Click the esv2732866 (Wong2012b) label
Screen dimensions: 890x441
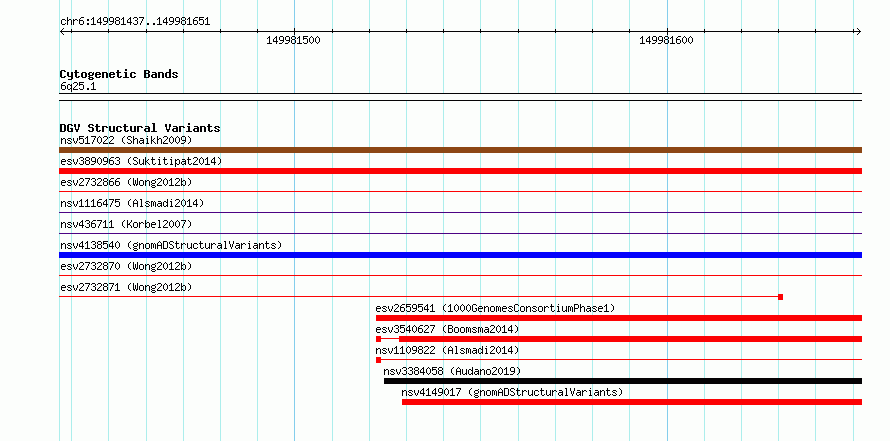(x=126, y=182)
